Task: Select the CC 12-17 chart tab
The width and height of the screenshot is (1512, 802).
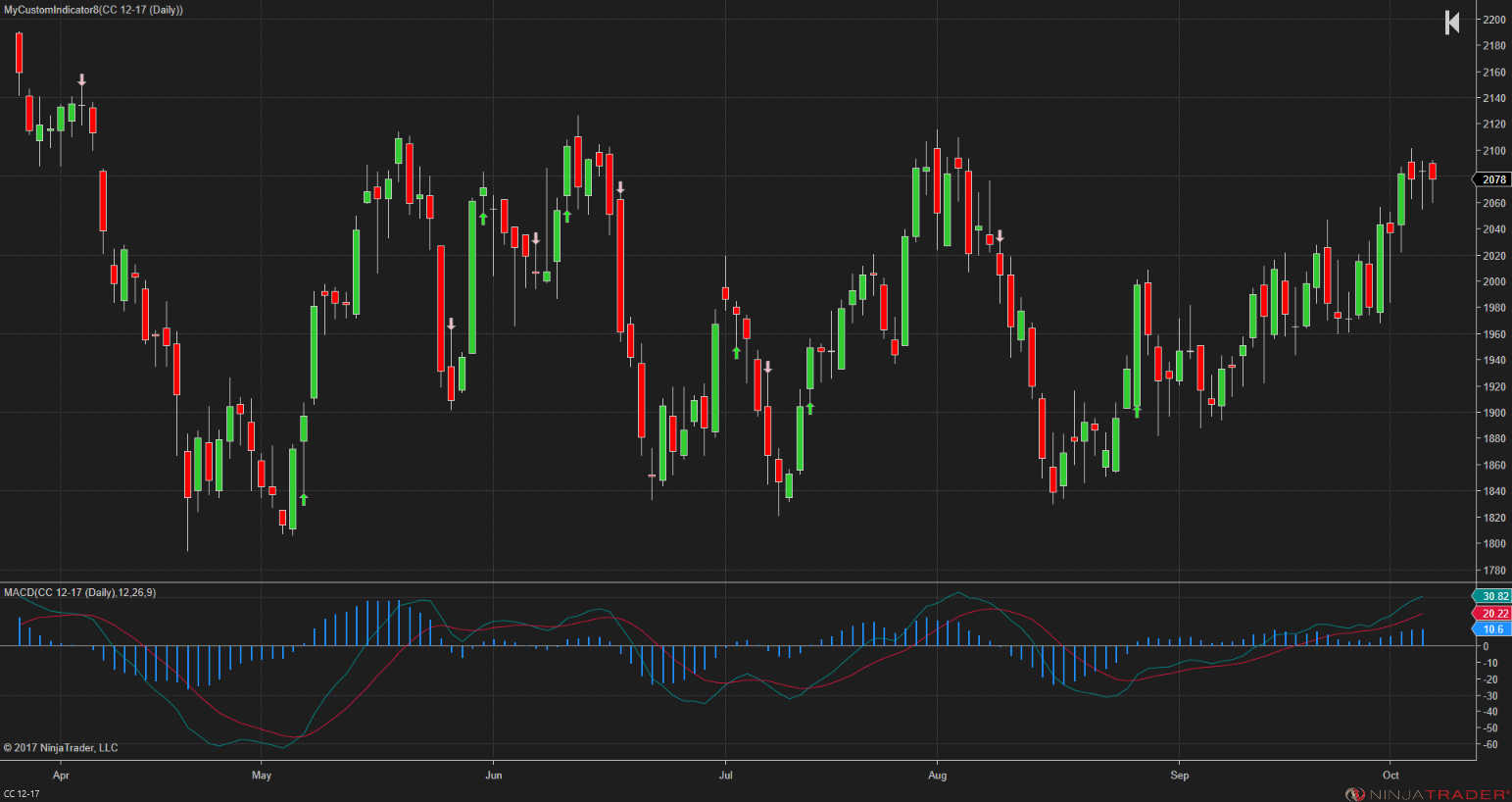Action: click(x=22, y=793)
